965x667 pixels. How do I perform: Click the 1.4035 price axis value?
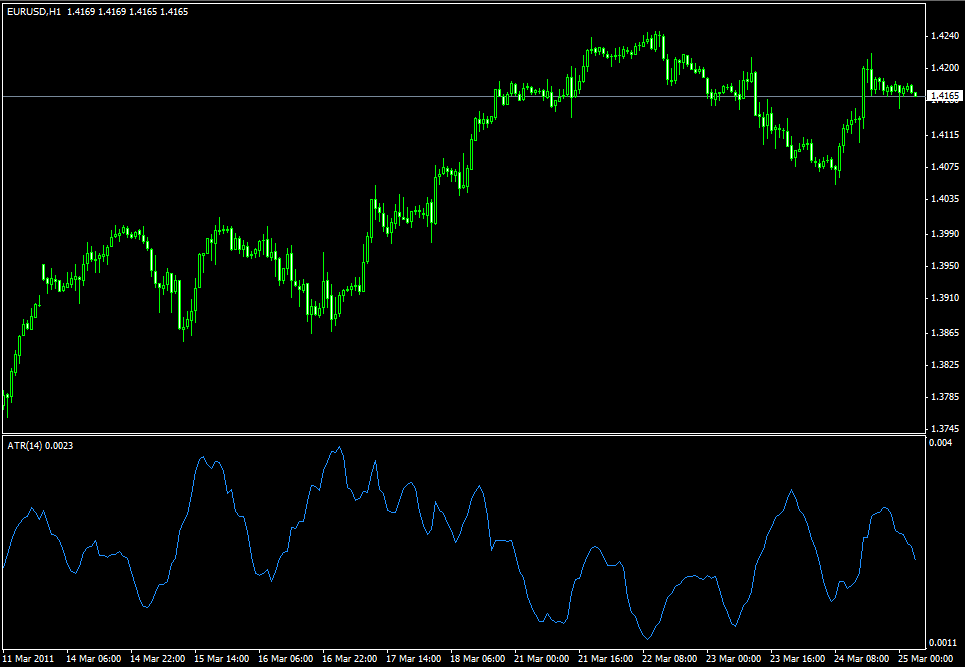click(945, 198)
